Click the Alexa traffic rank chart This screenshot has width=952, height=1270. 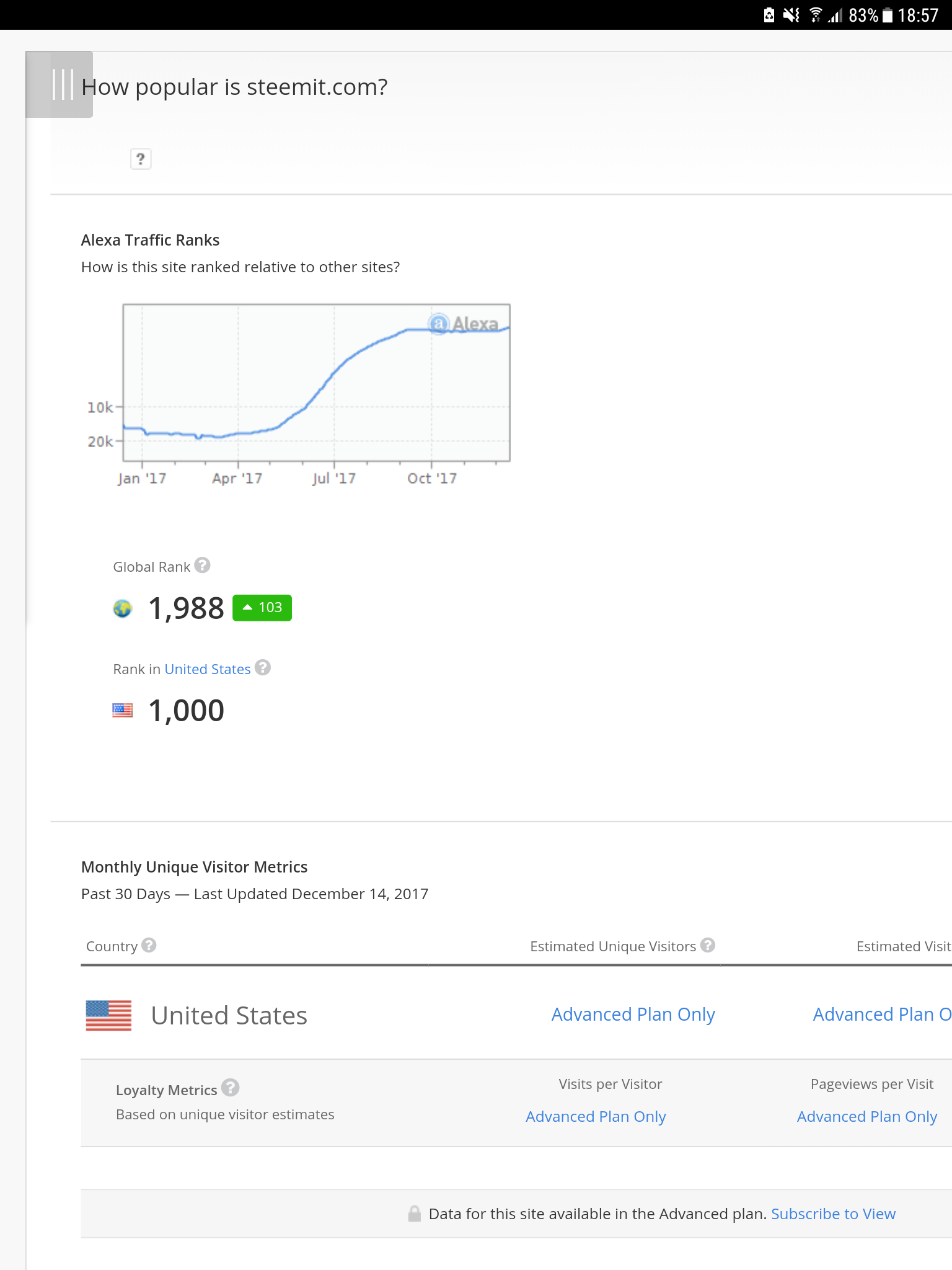[316, 383]
